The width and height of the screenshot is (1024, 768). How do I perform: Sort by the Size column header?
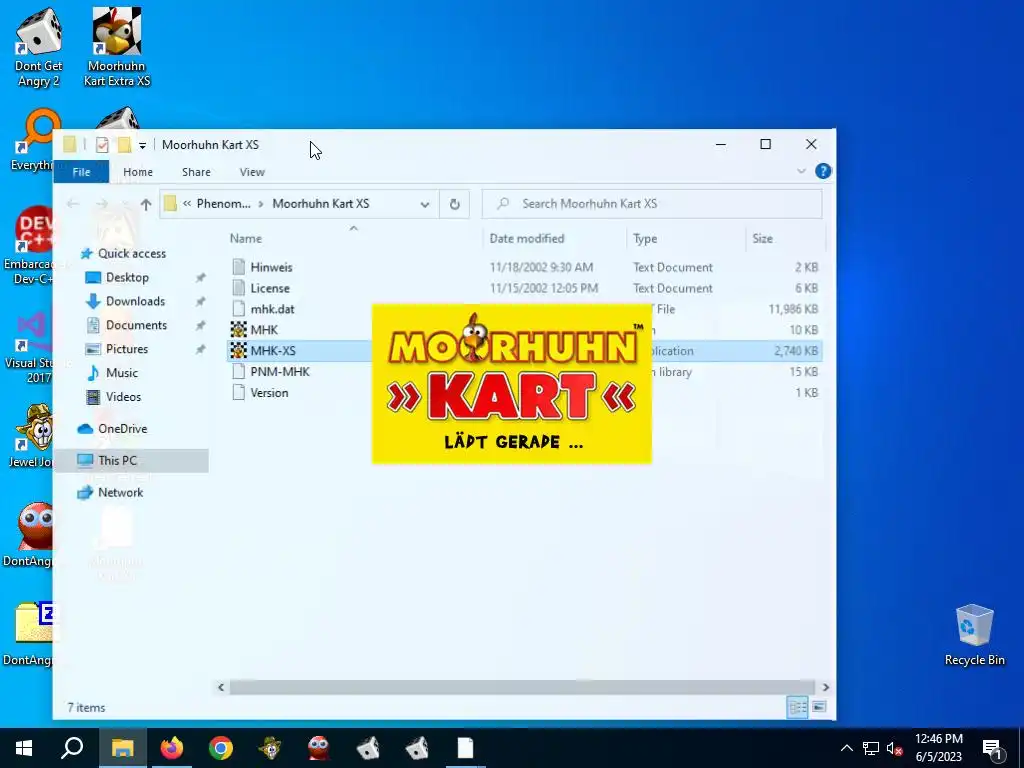tap(762, 238)
